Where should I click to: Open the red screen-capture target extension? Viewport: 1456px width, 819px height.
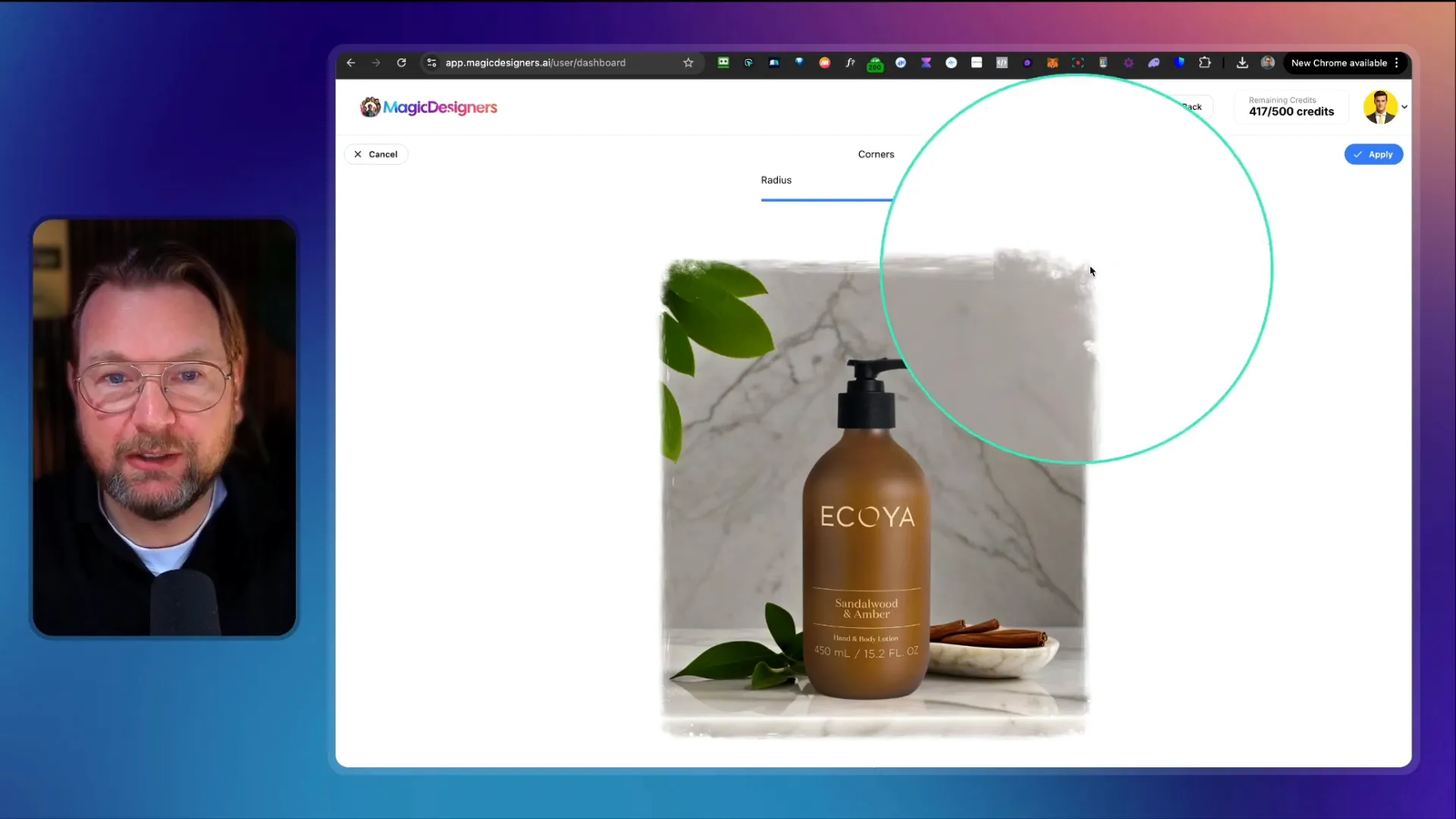tap(1077, 63)
